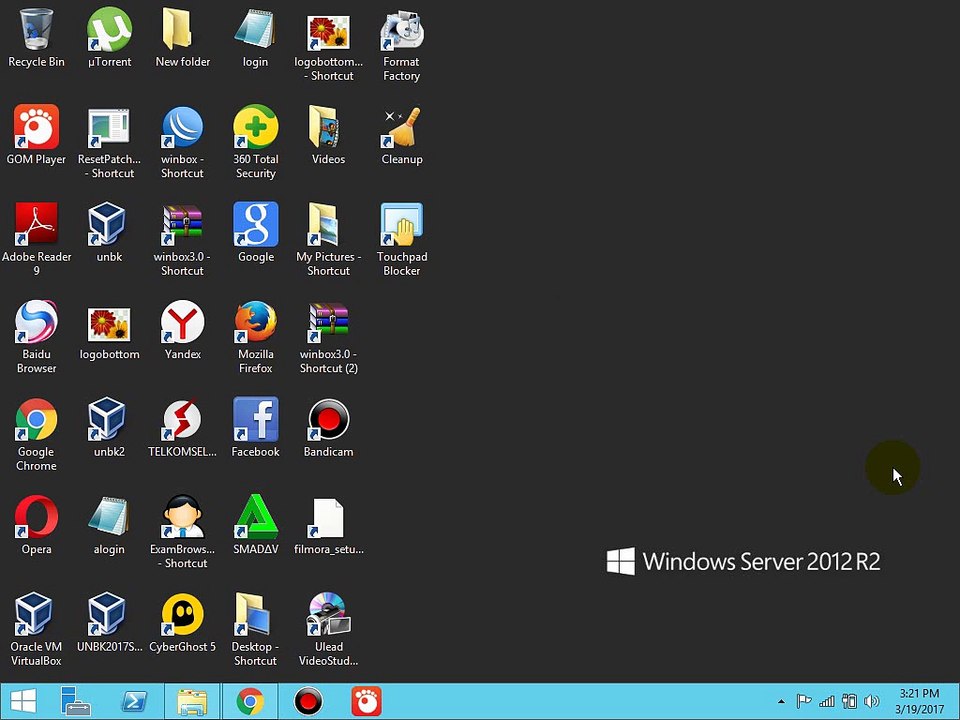The width and height of the screenshot is (960, 720).
Task: Select the New folder icon
Action: tap(182, 37)
